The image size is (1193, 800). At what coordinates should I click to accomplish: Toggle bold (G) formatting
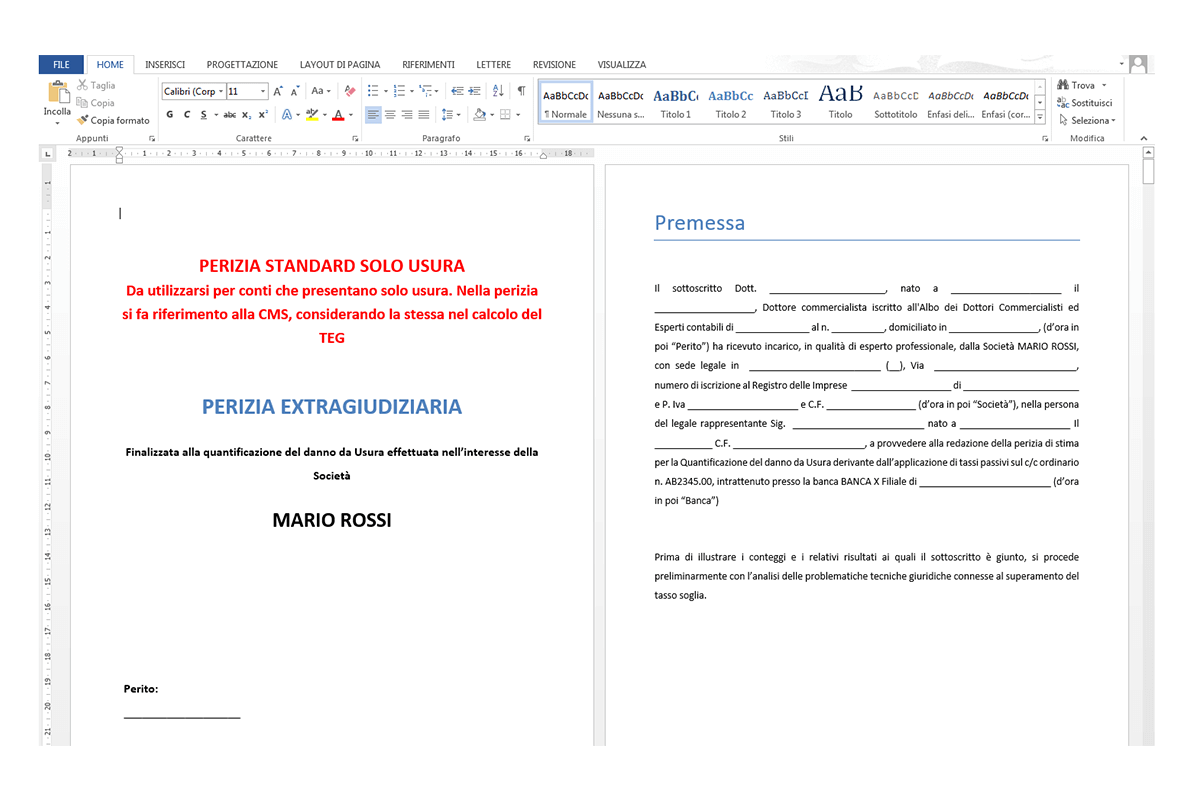(x=170, y=115)
